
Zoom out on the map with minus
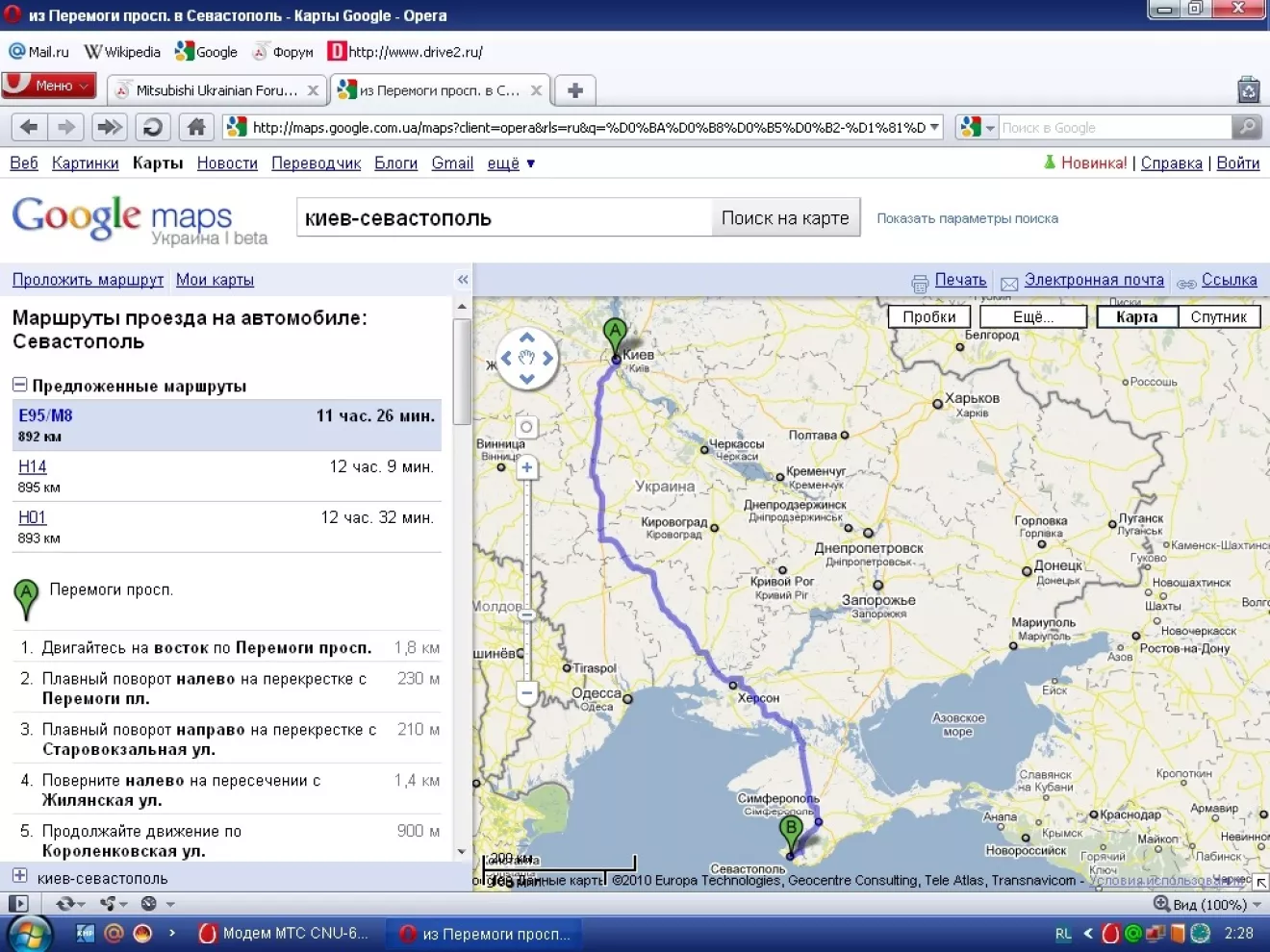[x=526, y=691]
